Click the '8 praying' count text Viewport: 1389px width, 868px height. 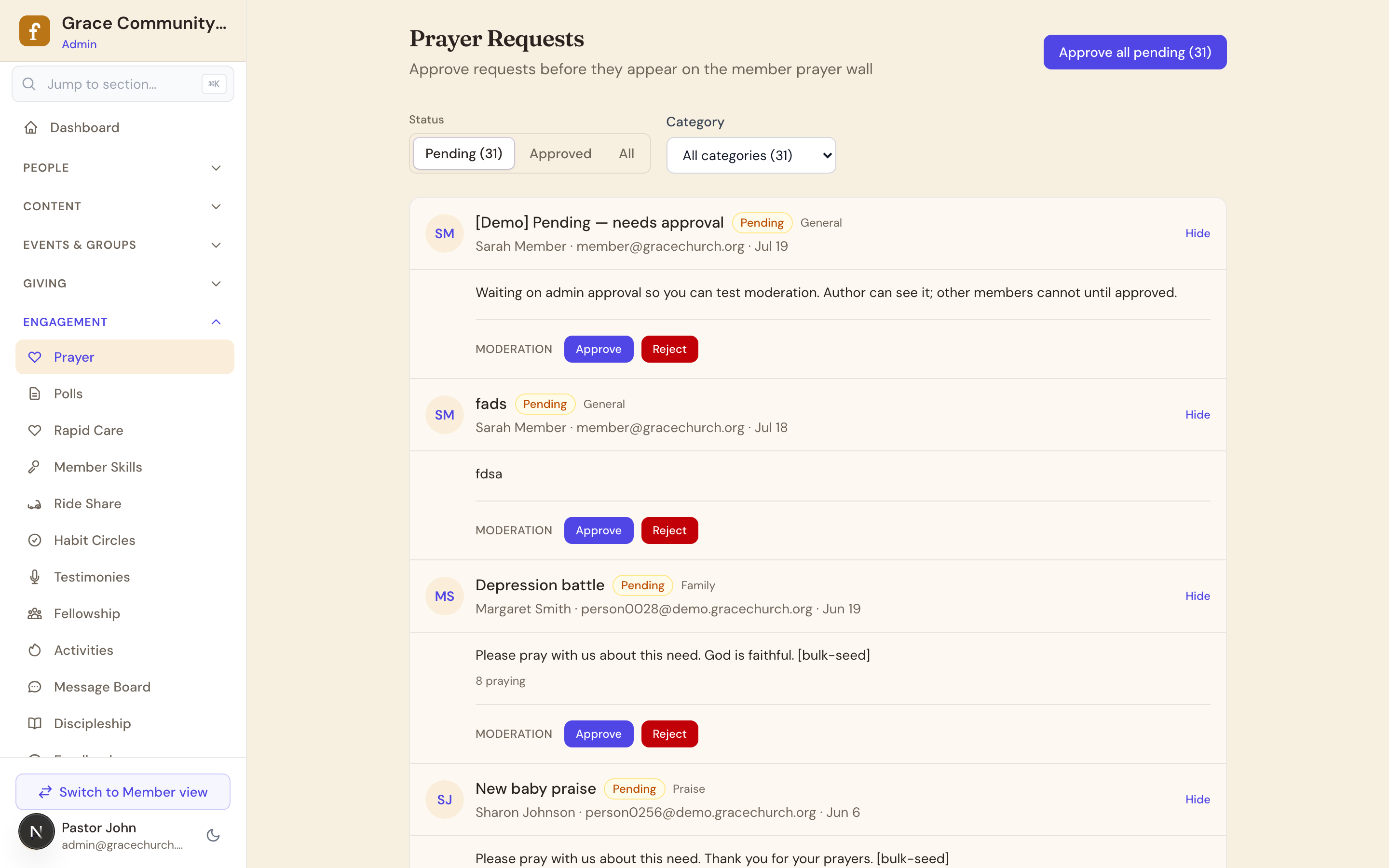pyautogui.click(x=500, y=681)
